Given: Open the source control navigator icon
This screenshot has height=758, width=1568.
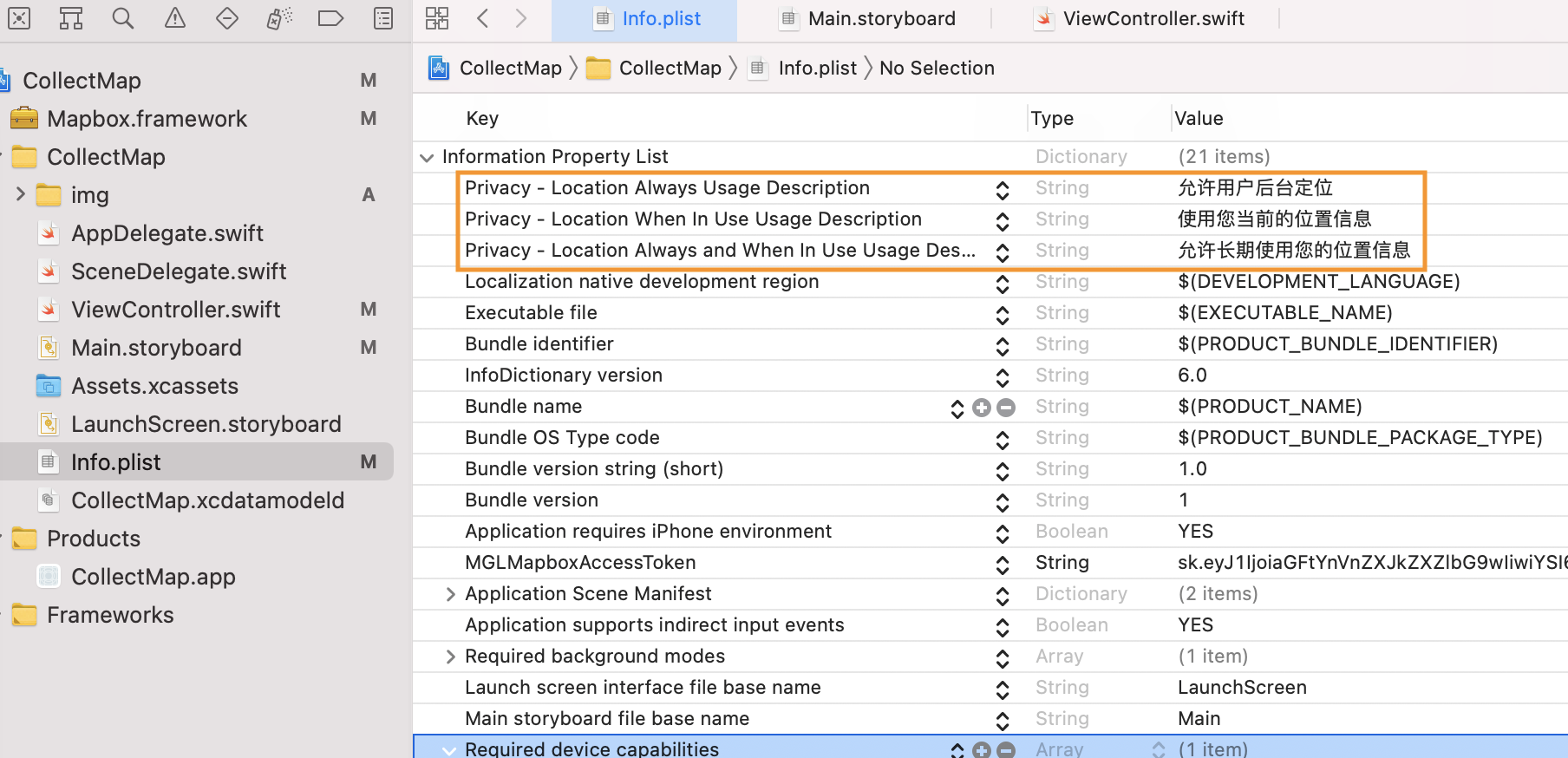Looking at the screenshot, I should 19,18.
